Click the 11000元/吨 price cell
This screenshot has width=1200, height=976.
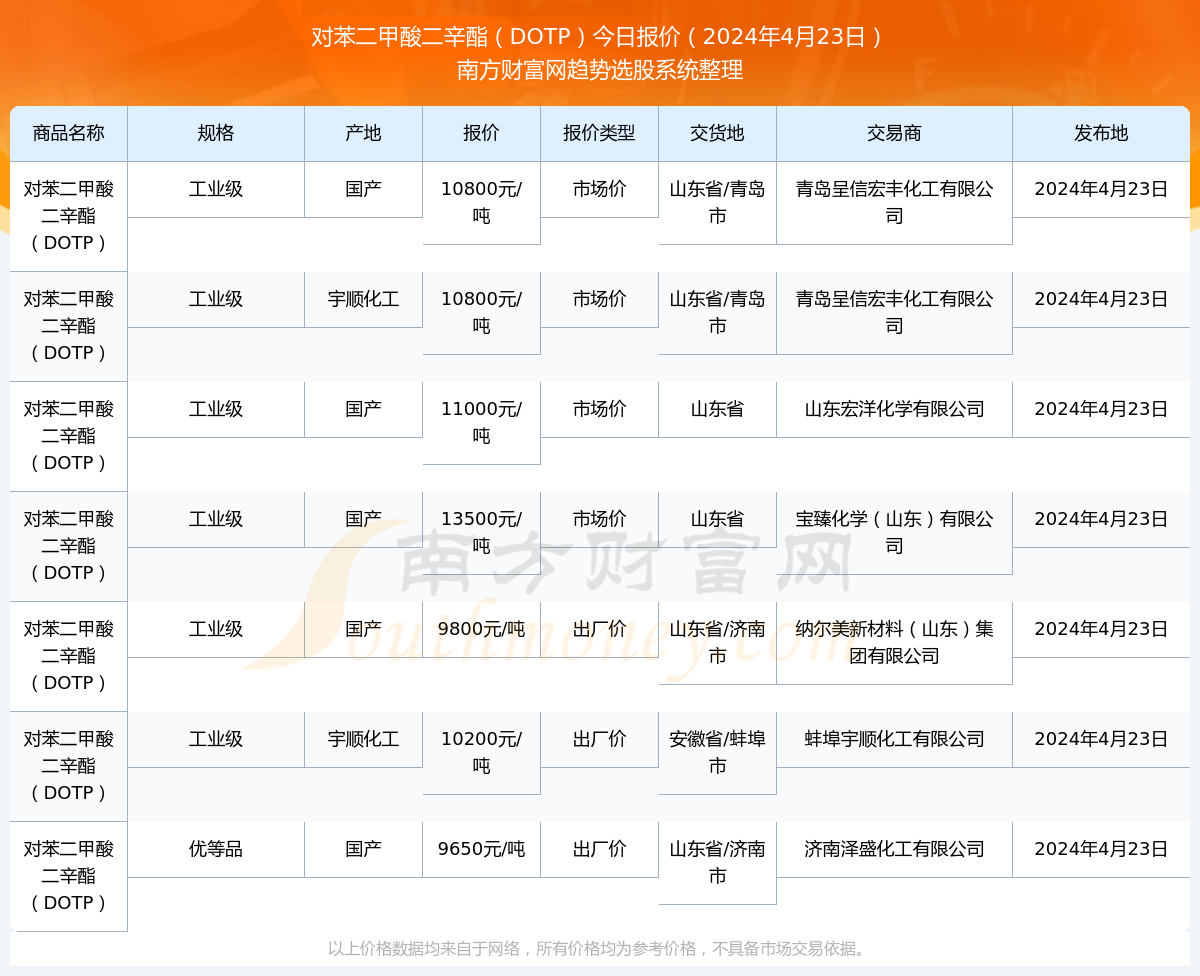tap(481, 423)
